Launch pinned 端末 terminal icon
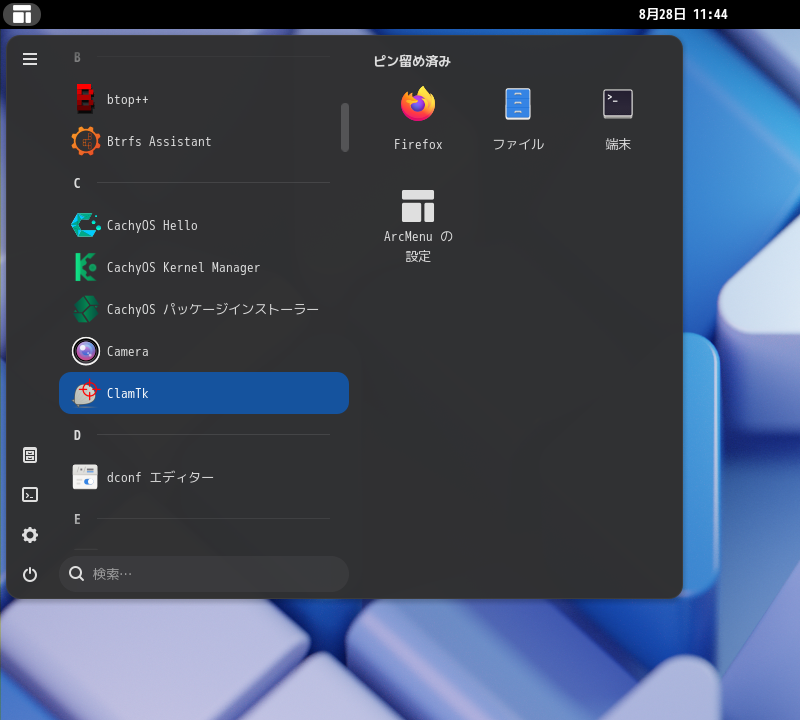 tap(618, 104)
